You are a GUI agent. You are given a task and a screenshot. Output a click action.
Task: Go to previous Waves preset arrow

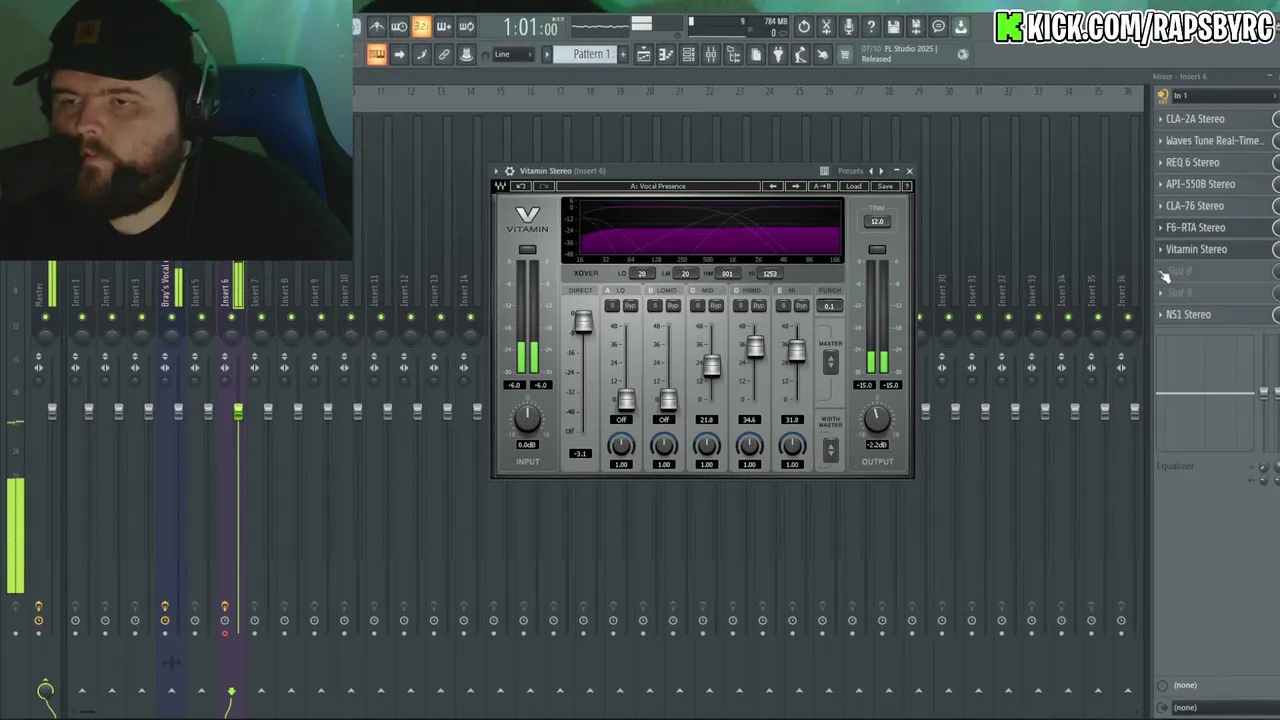coord(772,186)
